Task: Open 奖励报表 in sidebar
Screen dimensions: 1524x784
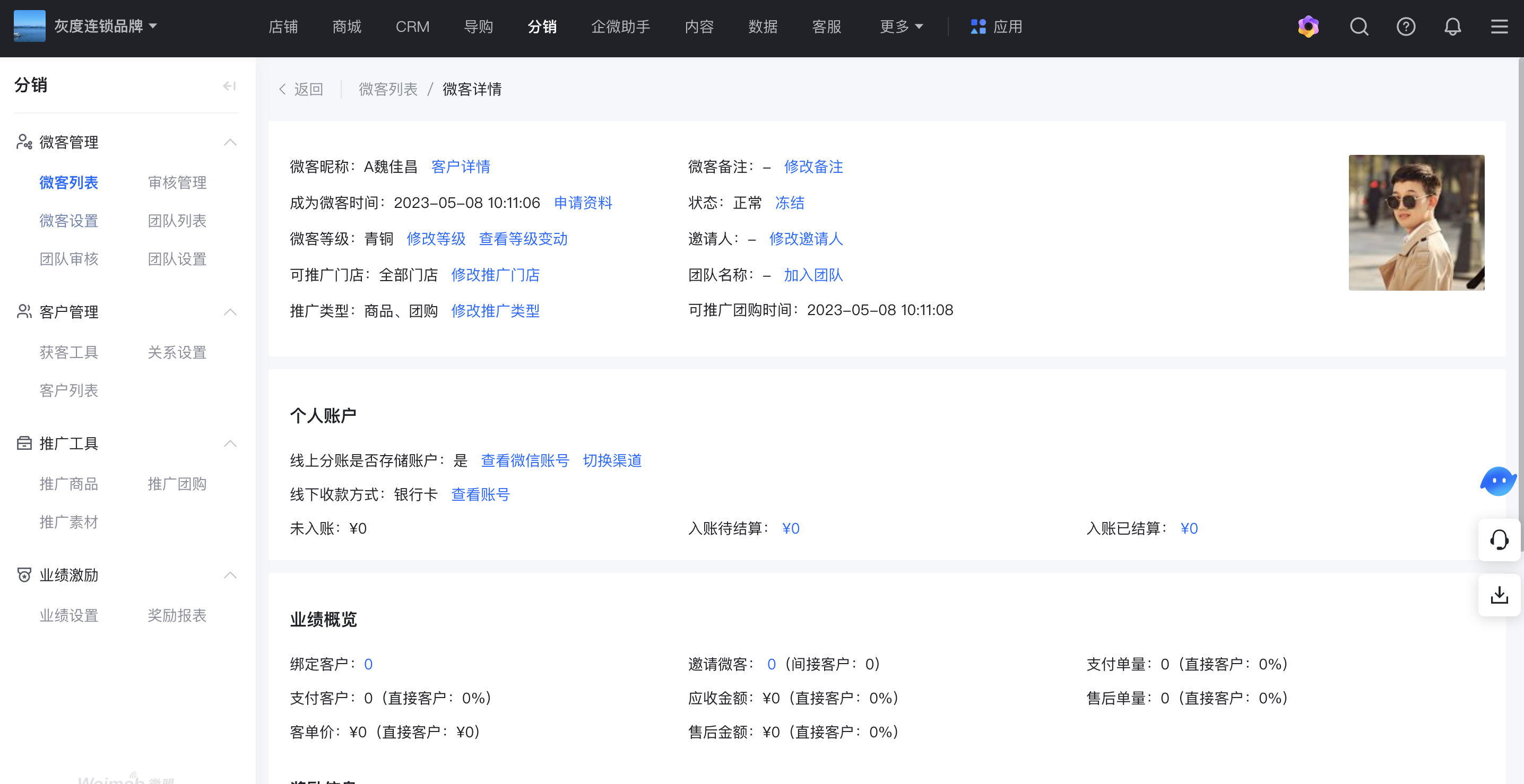Action: pyautogui.click(x=177, y=615)
